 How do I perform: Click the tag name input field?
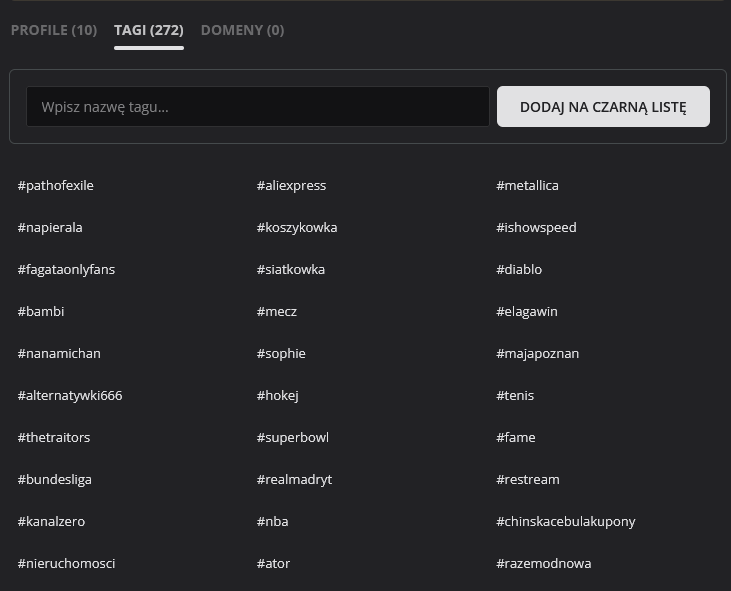point(257,107)
